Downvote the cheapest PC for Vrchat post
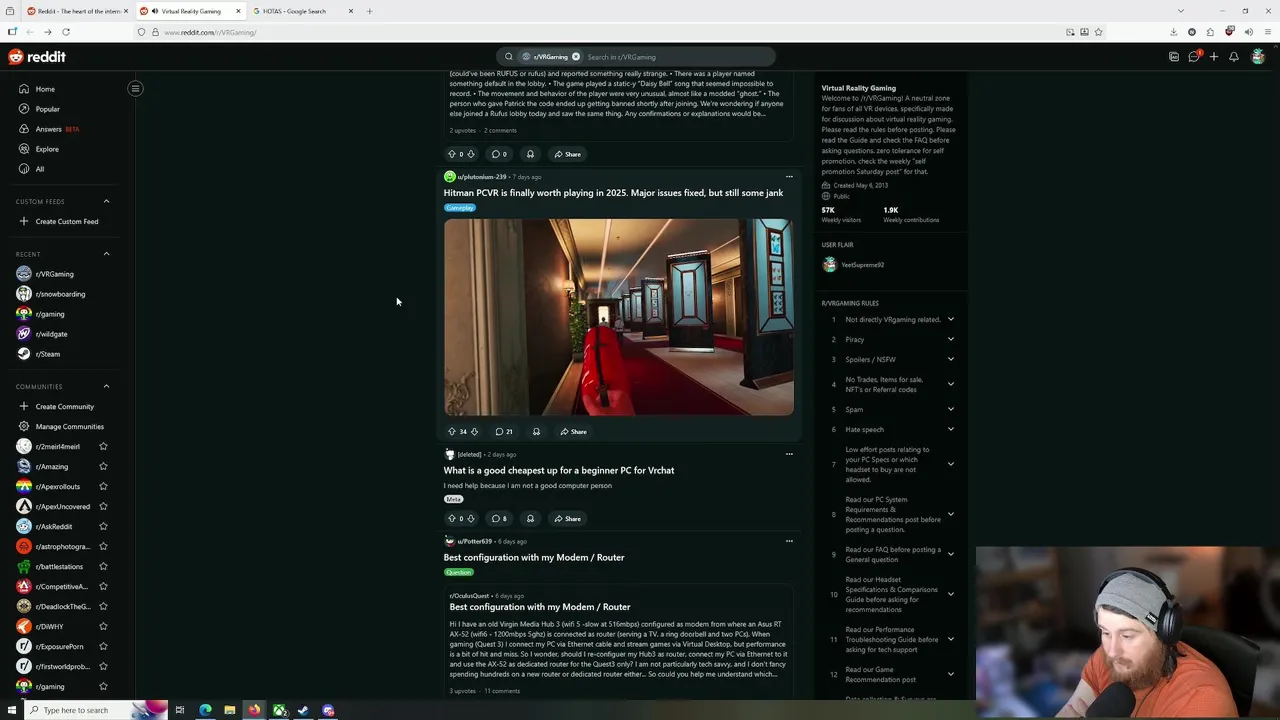This screenshot has height=720, width=1280. pos(470,519)
